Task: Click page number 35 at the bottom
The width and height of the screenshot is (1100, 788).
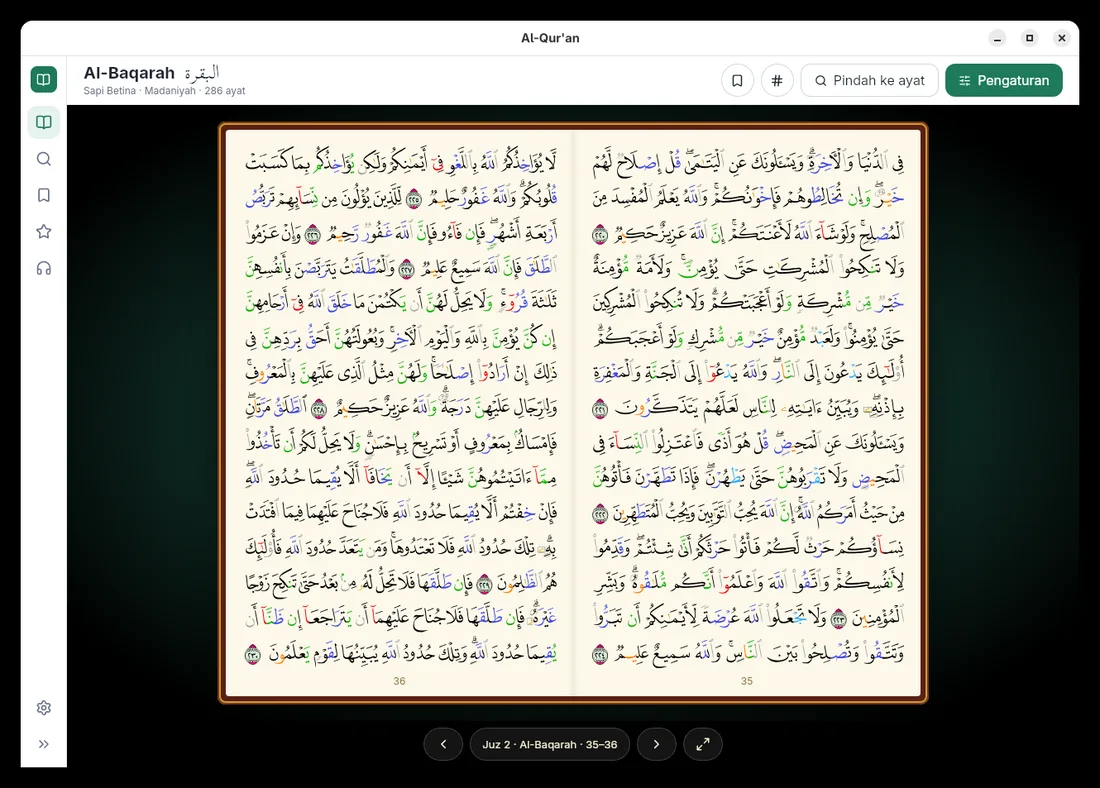Action: 746,681
